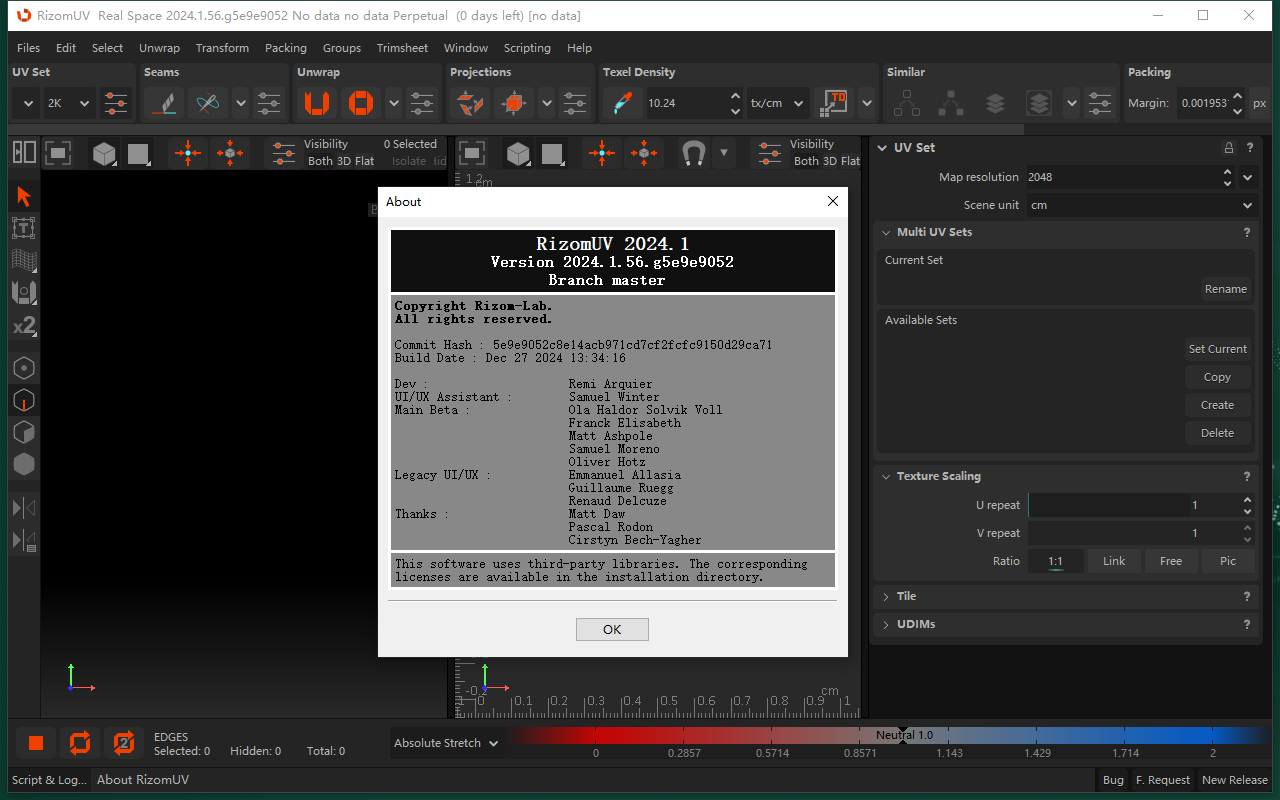Click OK in About dialog
The image size is (1280, 800).
tap(612, 629)
